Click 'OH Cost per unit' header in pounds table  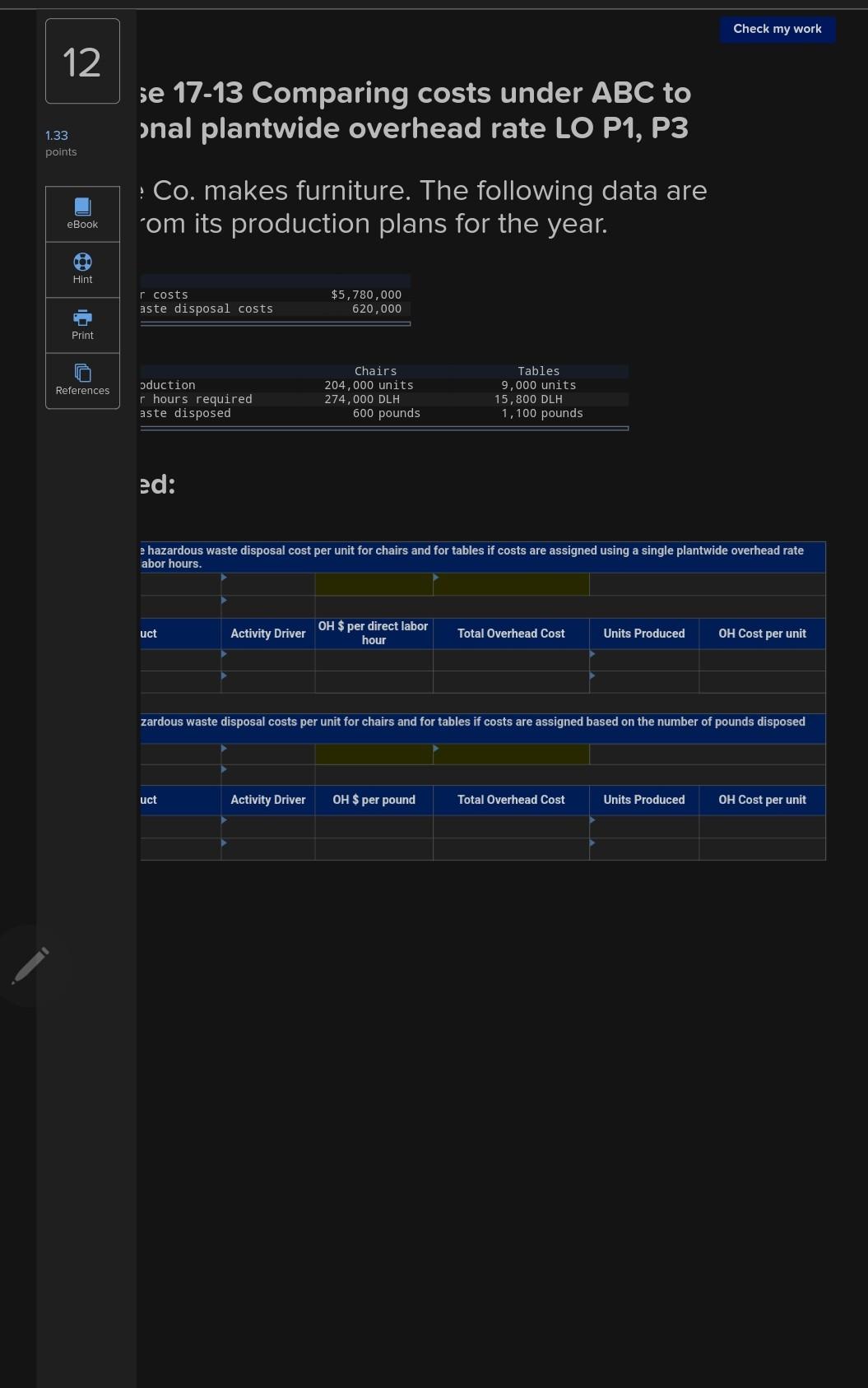click(x=762, y=800)
